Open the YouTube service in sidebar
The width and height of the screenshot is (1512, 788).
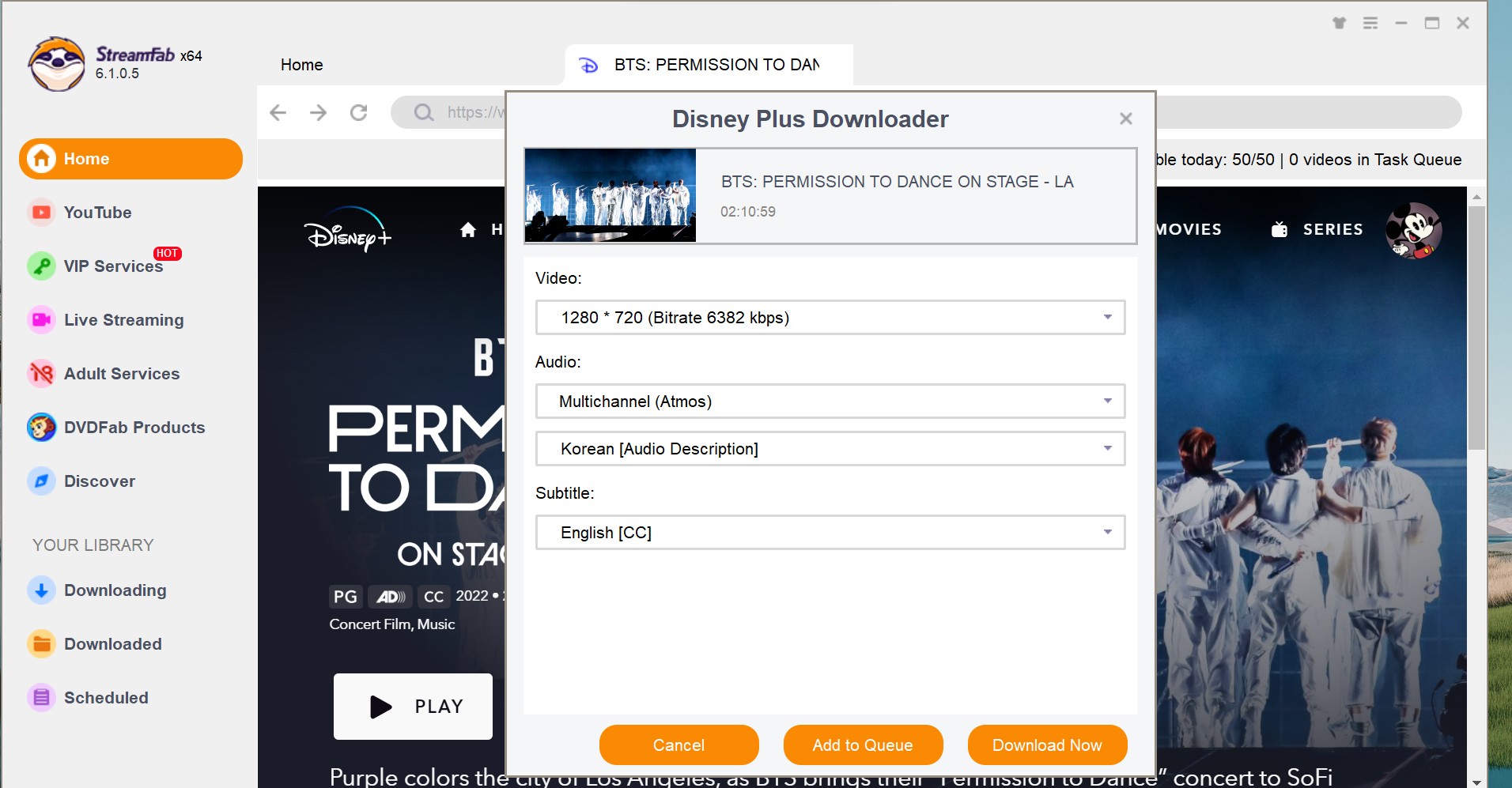(98, 213)
